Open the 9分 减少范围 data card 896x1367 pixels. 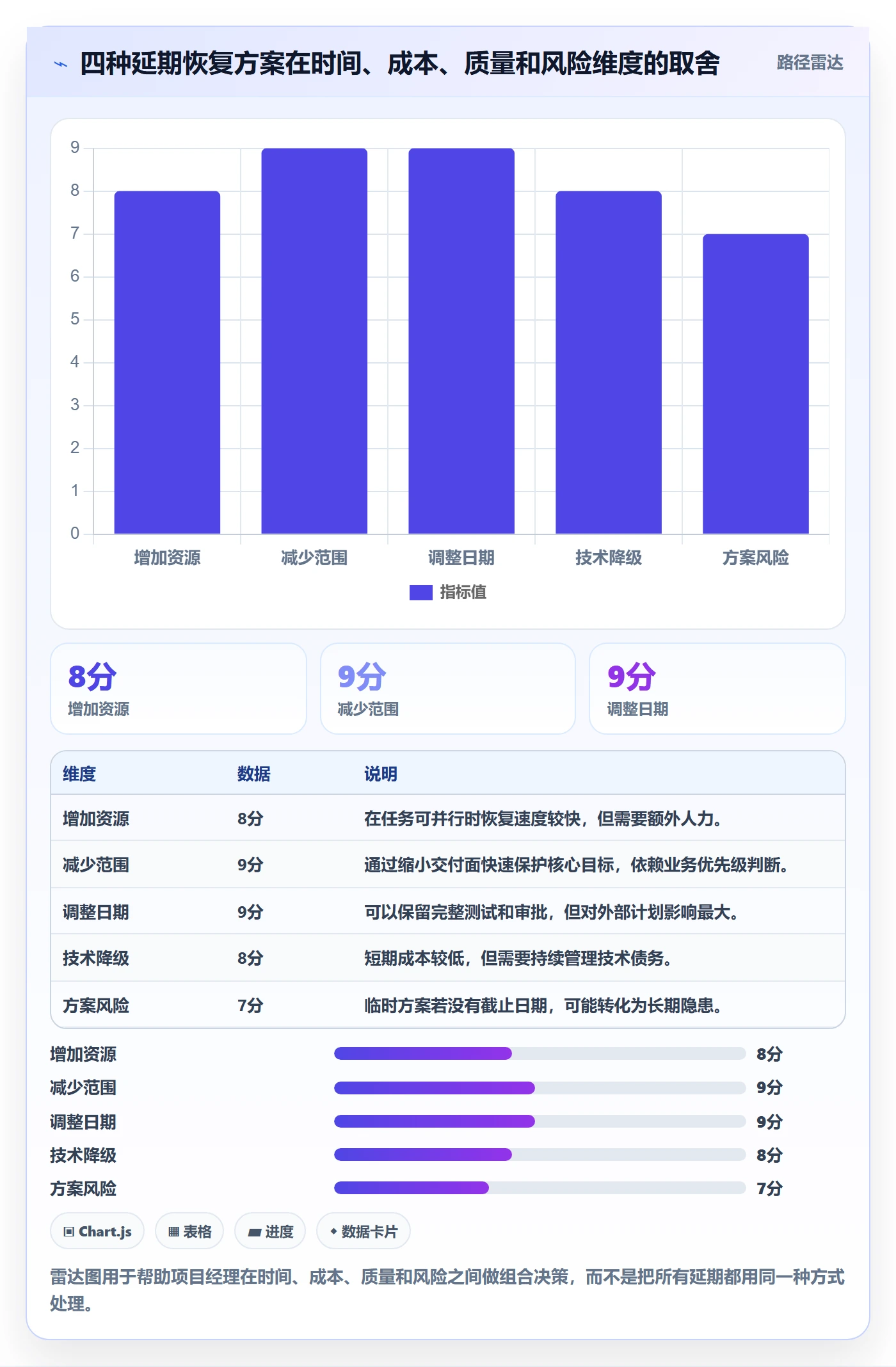click(448, 689)
